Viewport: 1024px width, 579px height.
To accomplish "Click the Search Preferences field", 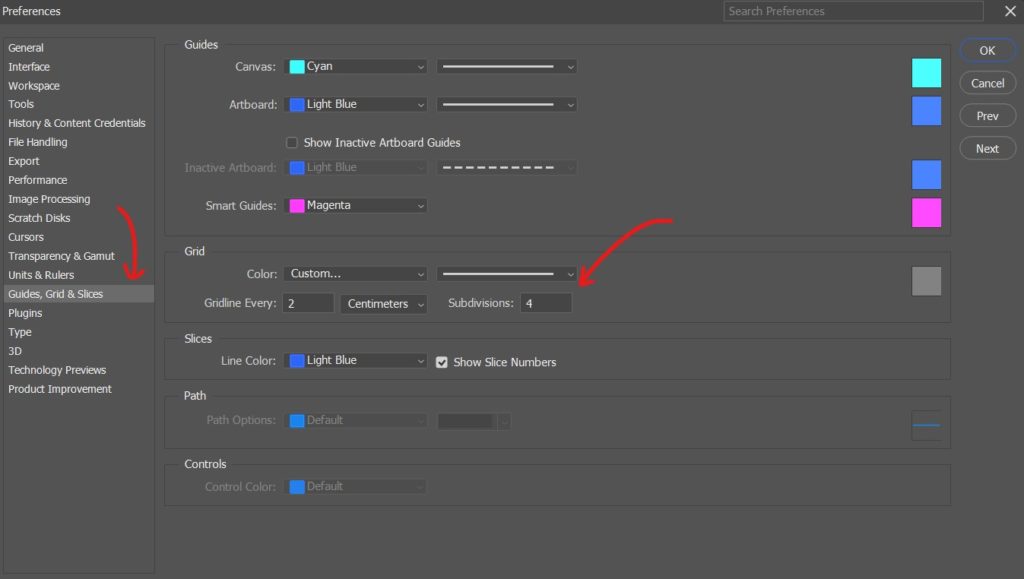I will [x=853, y=11].
